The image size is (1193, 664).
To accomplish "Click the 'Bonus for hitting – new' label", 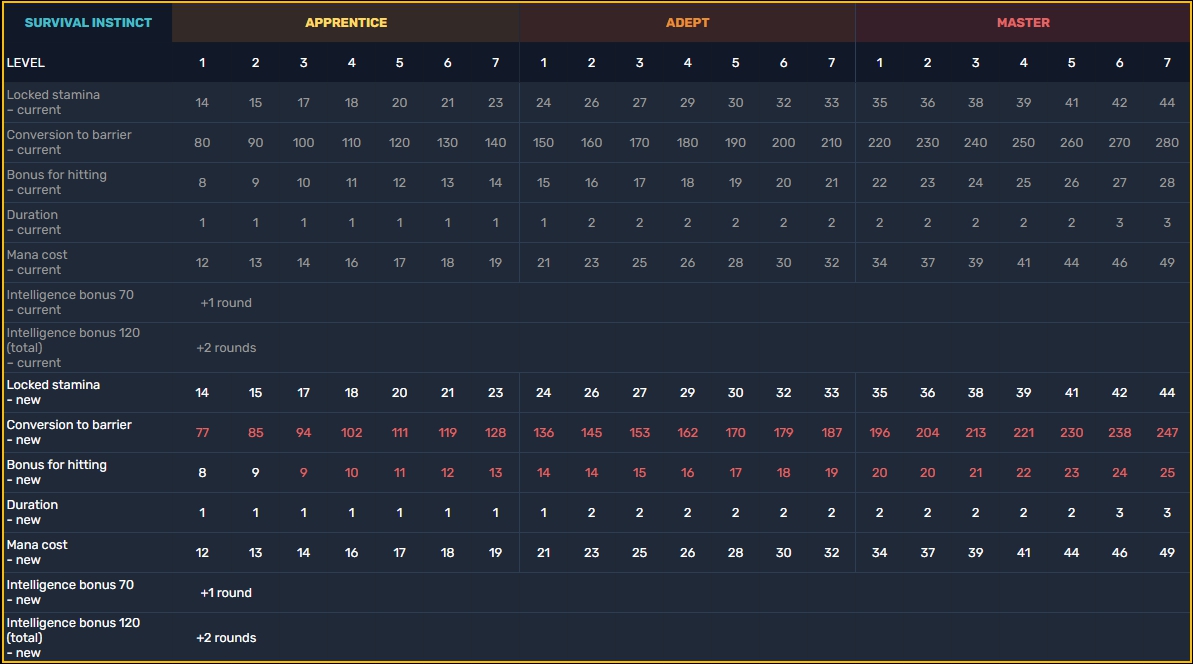I will point(57,472).
